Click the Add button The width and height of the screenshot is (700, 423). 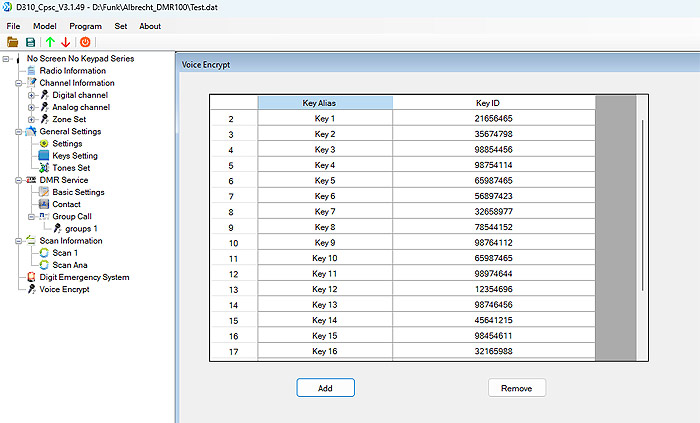(x=325, y=387)
